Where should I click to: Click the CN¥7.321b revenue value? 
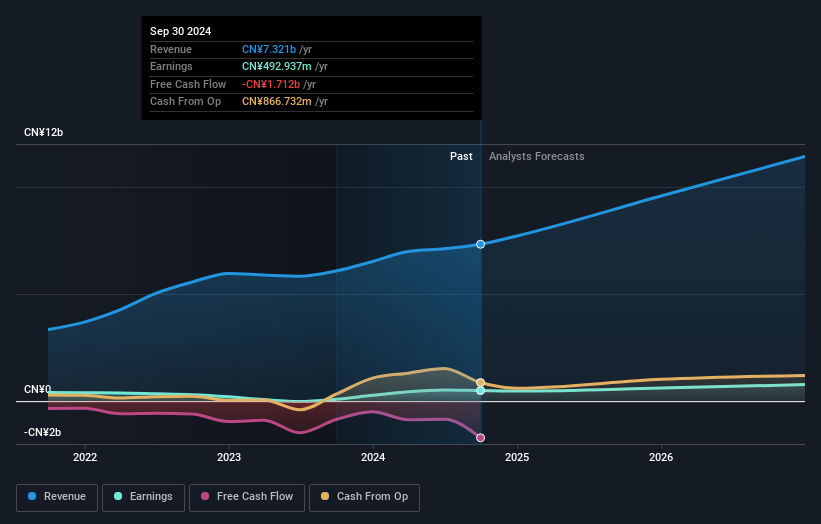tap(269, 49)
